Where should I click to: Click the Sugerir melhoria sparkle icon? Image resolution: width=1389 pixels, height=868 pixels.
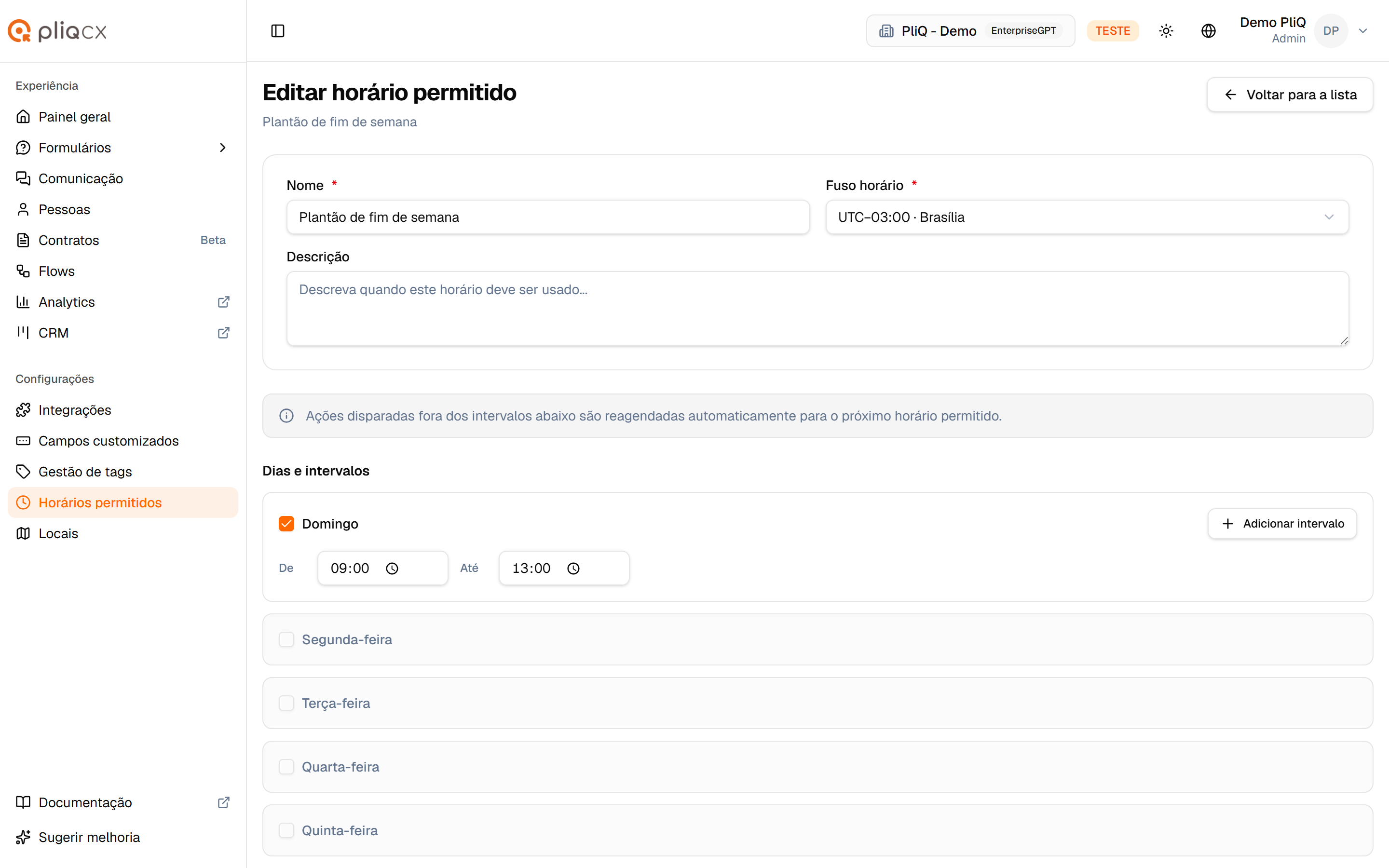pos(23,838)
